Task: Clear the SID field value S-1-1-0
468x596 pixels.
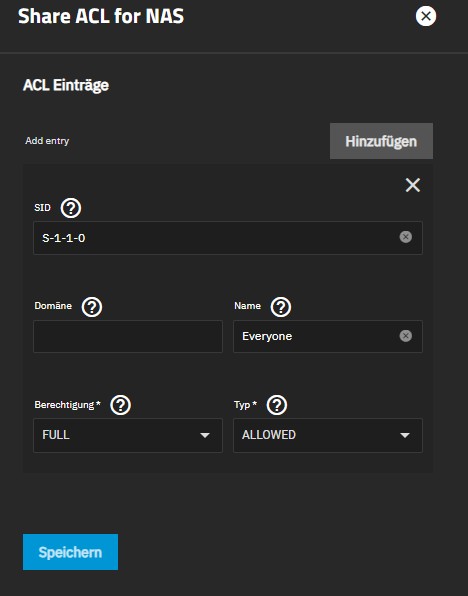Action: coord(406,237)
